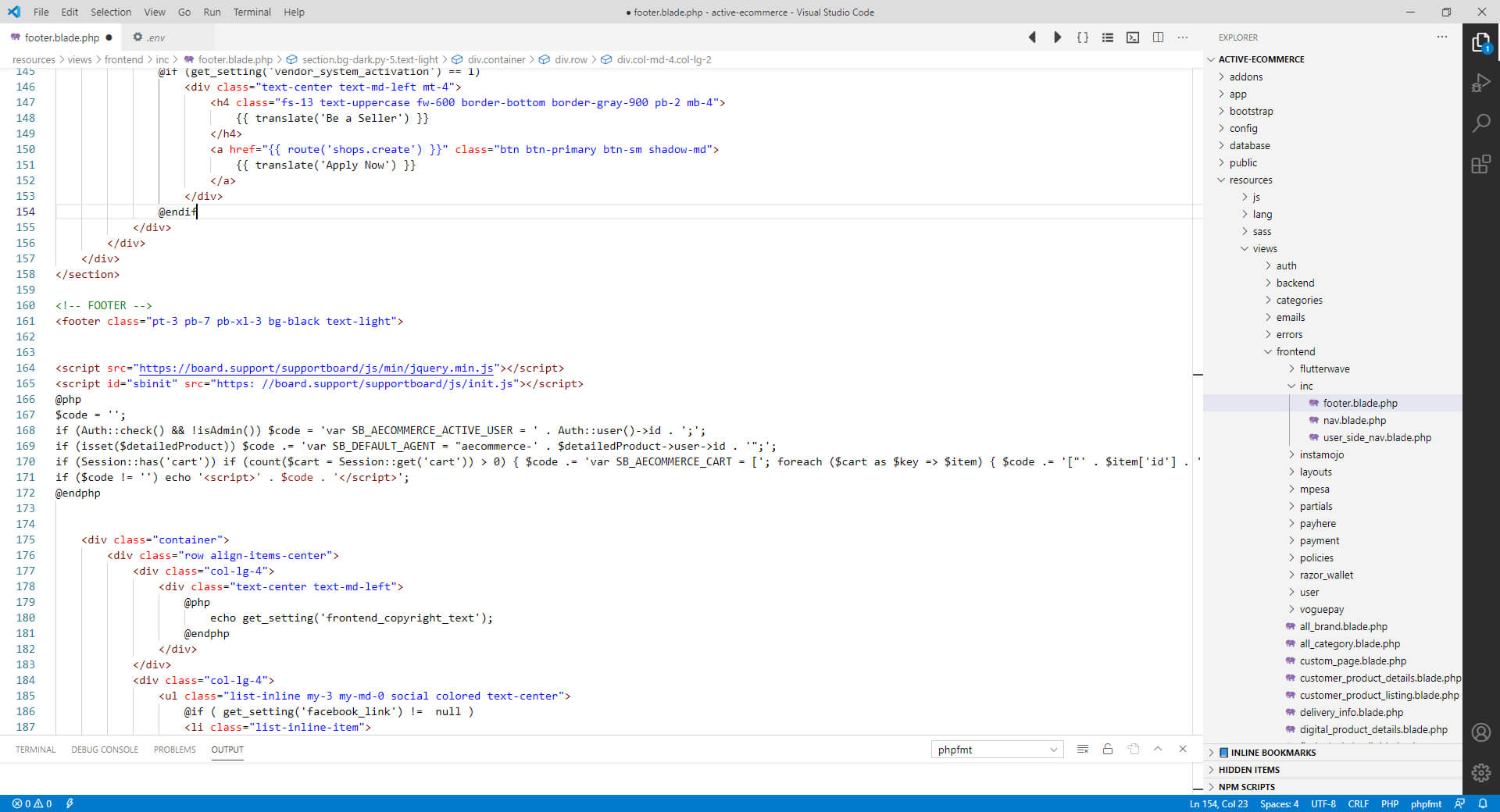Expand the layouts folder in explorer
This screenshot has width=1500, height=812.
point(1316,472)
